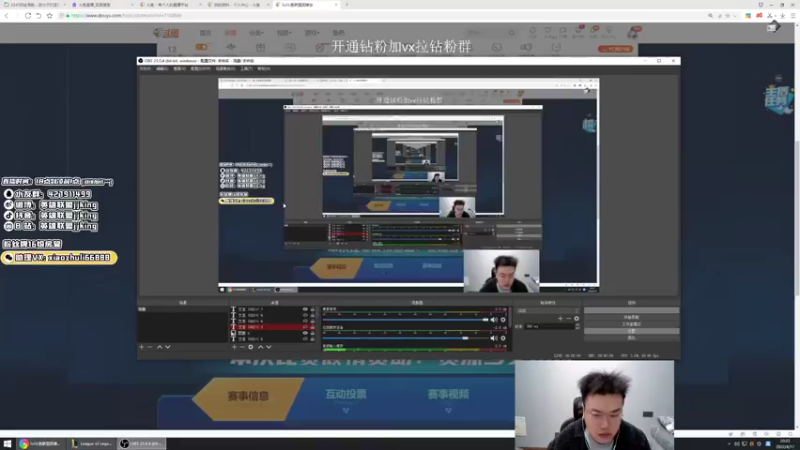
Task: Toggle the lock on the bottom visible source row
Action: (x=312, y=339)
